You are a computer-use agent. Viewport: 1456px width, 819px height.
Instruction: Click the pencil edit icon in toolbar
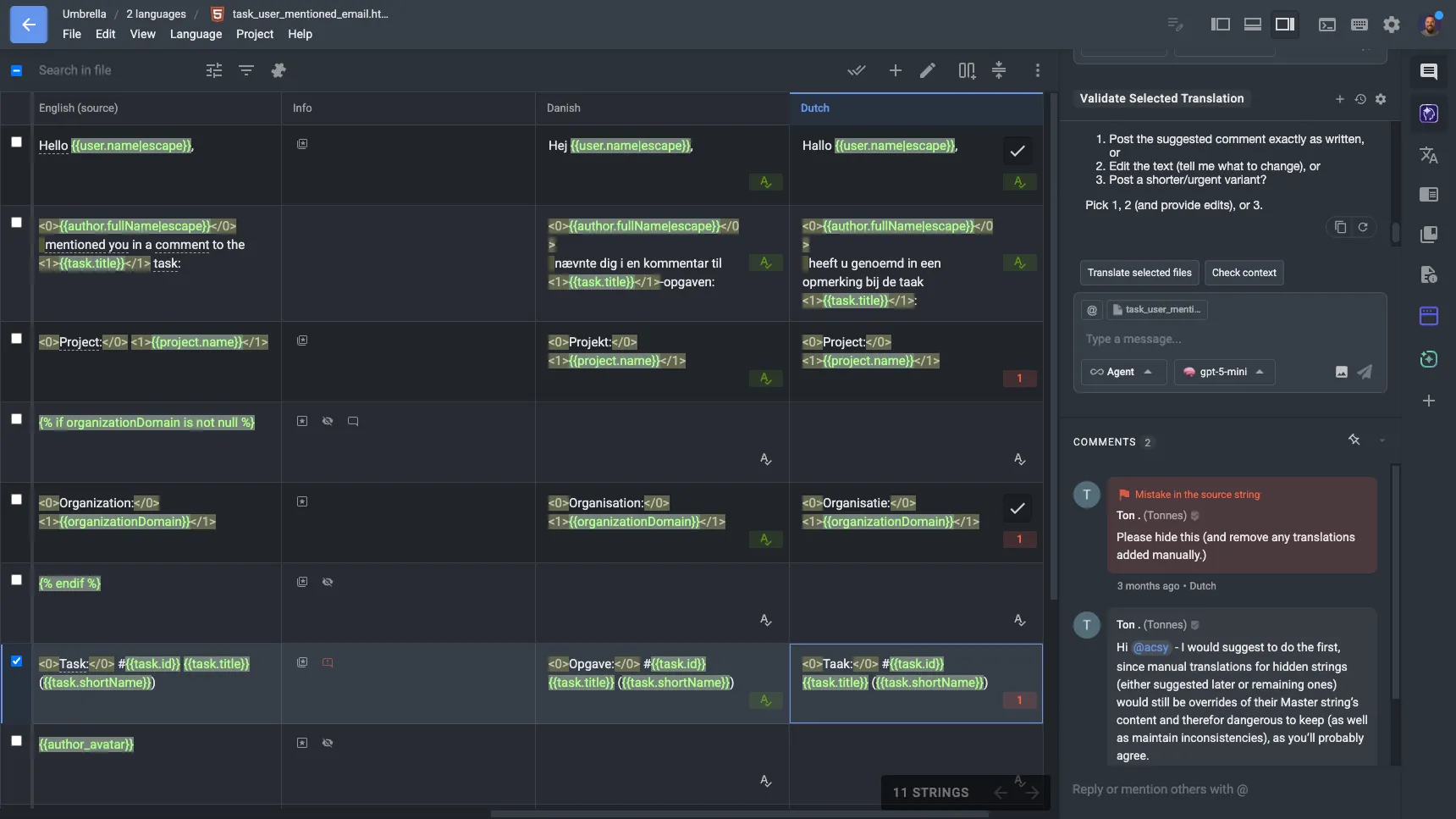click(x=928, y=70)
